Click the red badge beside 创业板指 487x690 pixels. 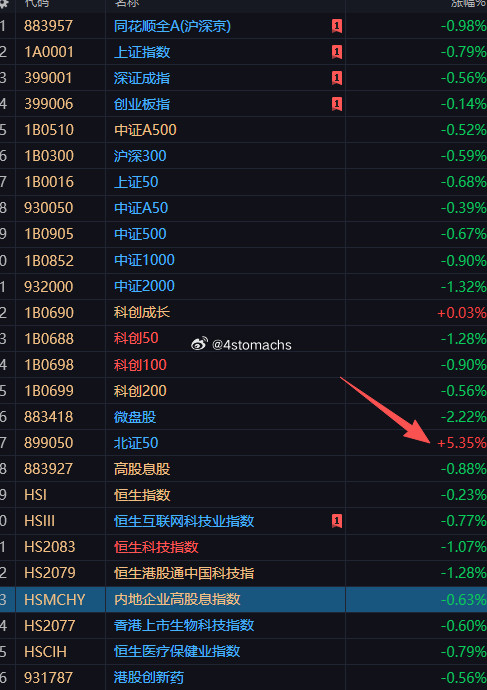click(x=337, y=104)
